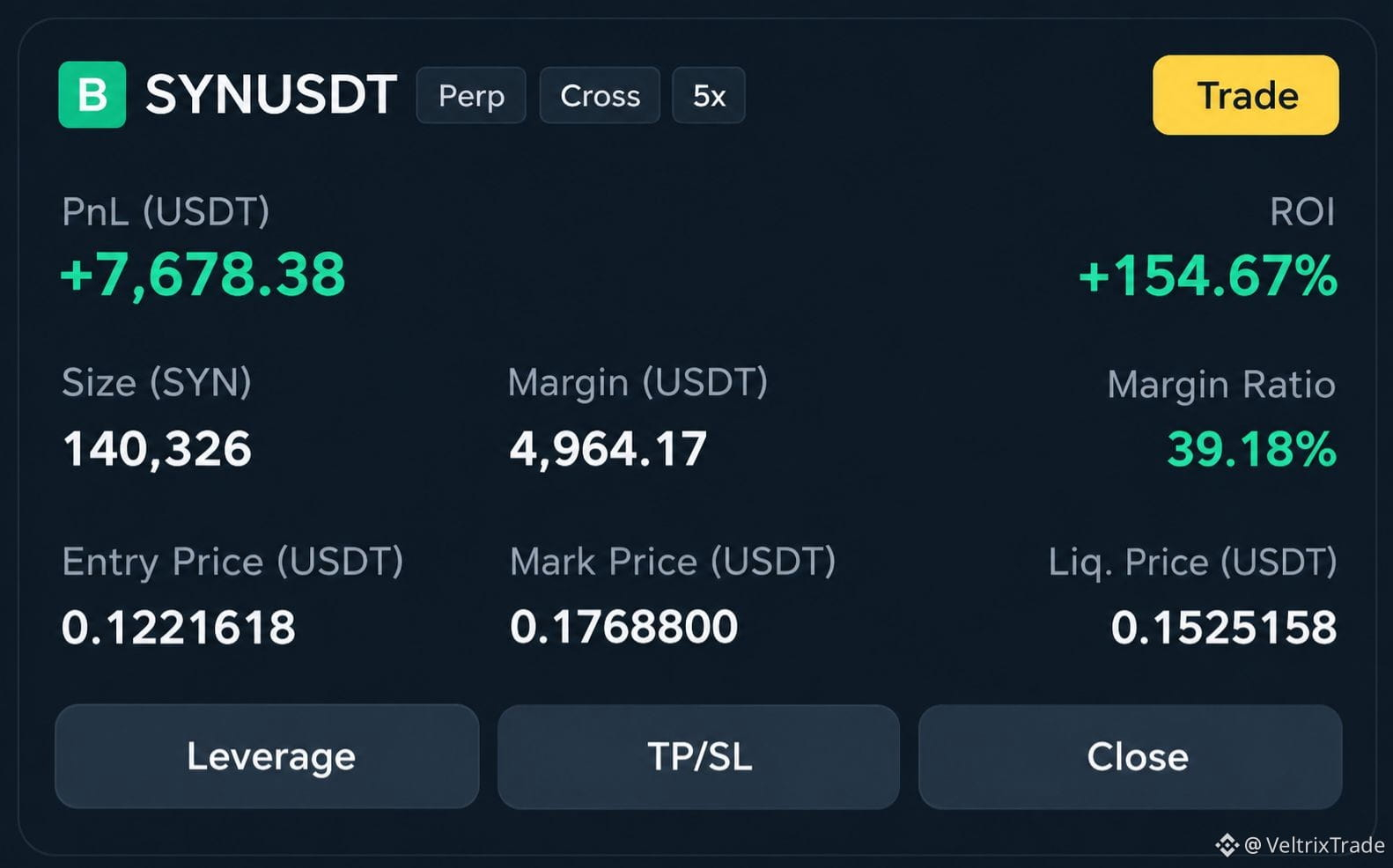The width and height of the screenshot is (1393, 868).
Task: Click the green B exchange logo icon
Action: [92, 95]
